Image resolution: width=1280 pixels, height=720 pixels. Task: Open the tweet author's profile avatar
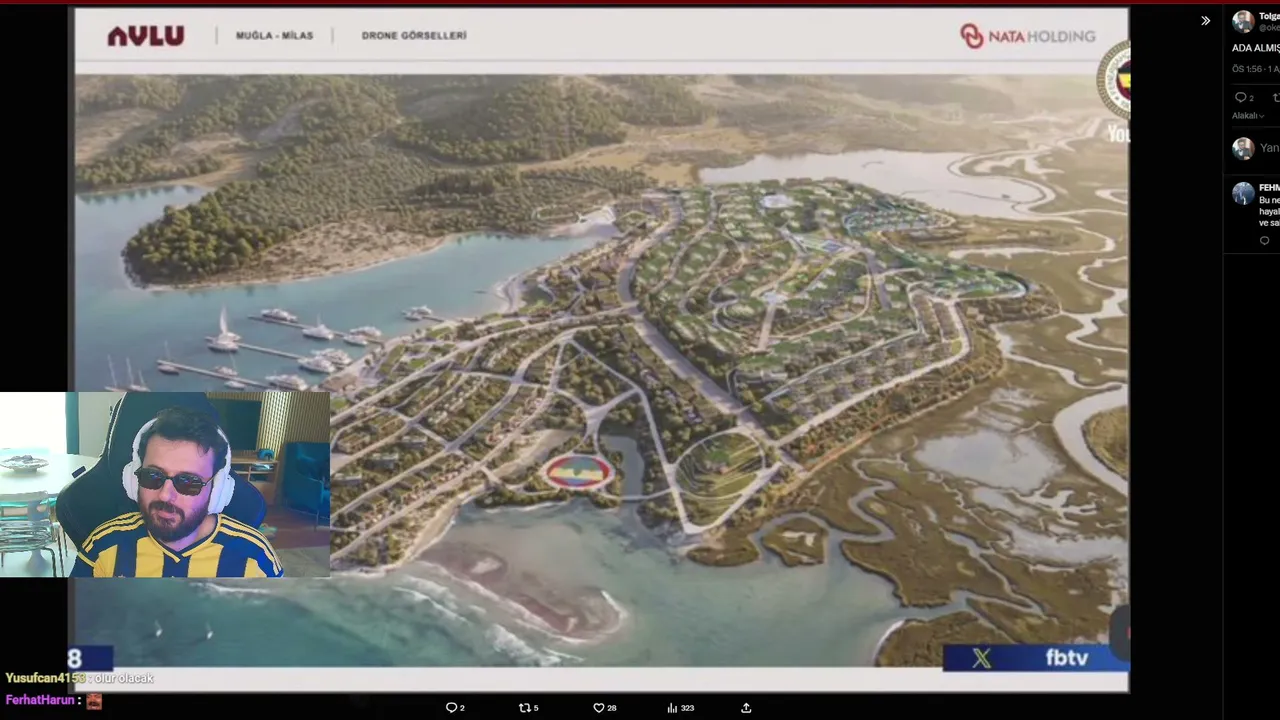click(x=1243, y=22)
